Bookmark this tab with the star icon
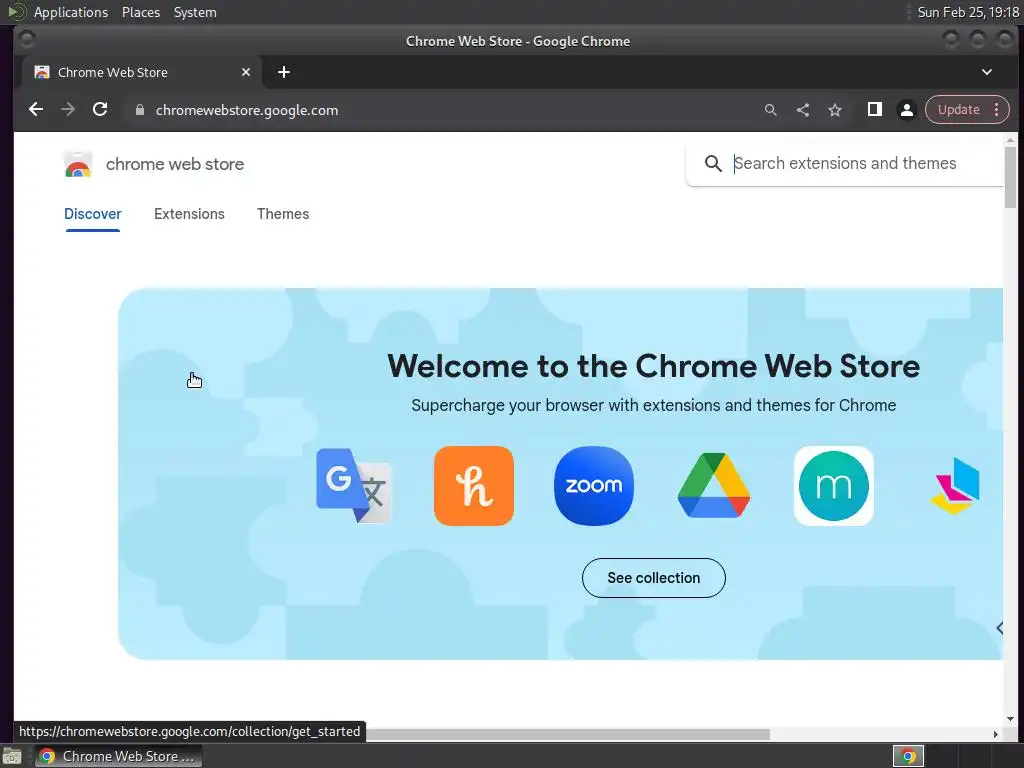 [x=835, y=110]
